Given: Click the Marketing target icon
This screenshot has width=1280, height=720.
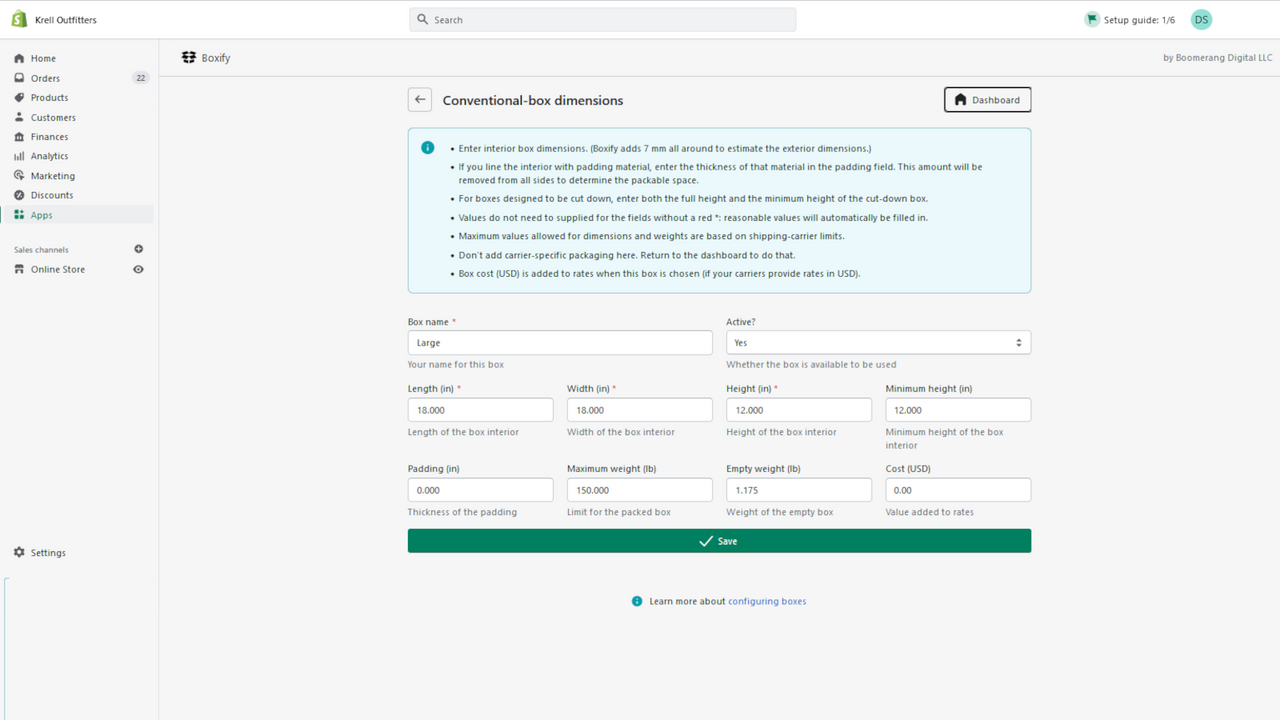Looking at the screenshot, I should (x=19, y=176).
